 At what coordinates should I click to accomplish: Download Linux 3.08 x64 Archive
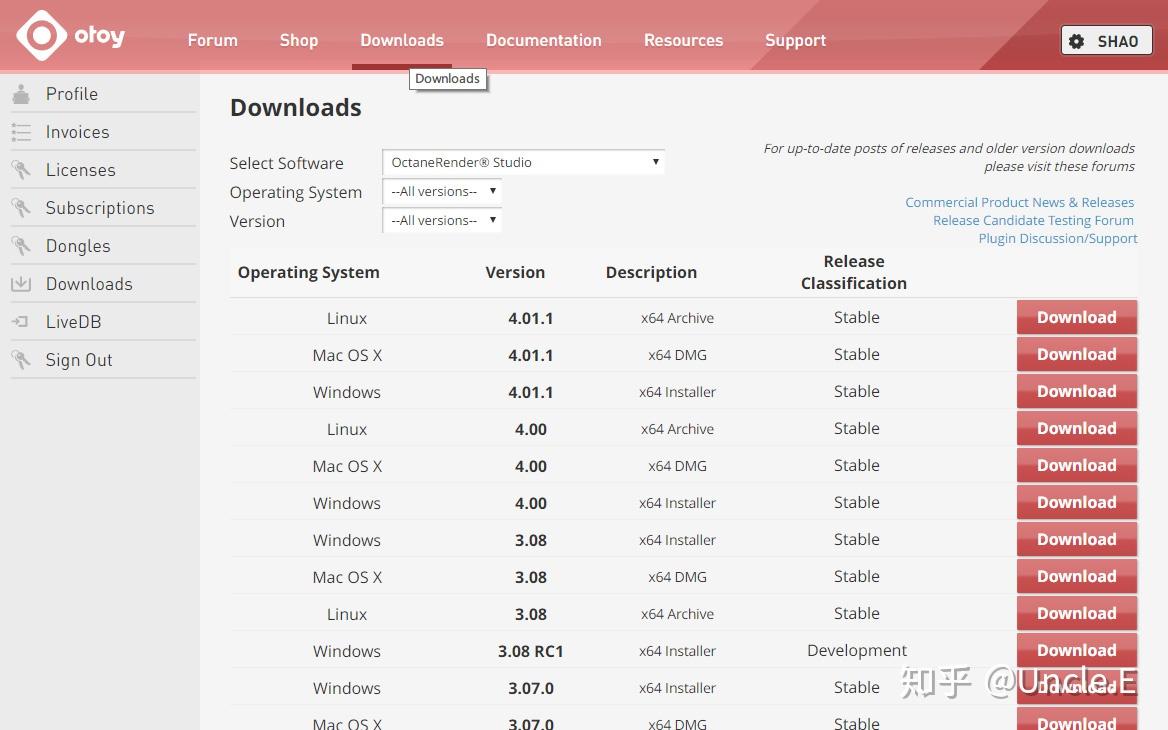pyautogui.click(x=1076, y=613)
